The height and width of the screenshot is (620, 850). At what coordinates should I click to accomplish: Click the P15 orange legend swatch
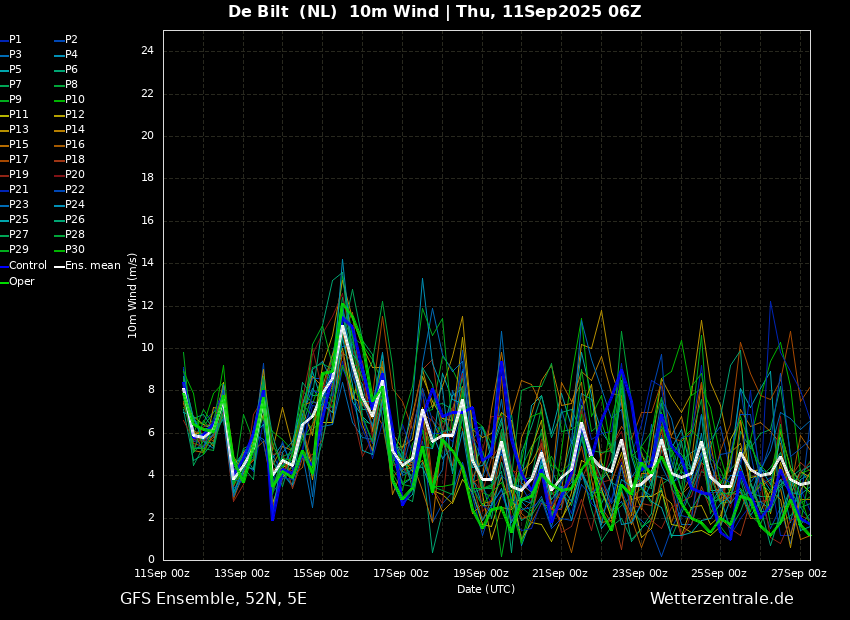point(4,145)
